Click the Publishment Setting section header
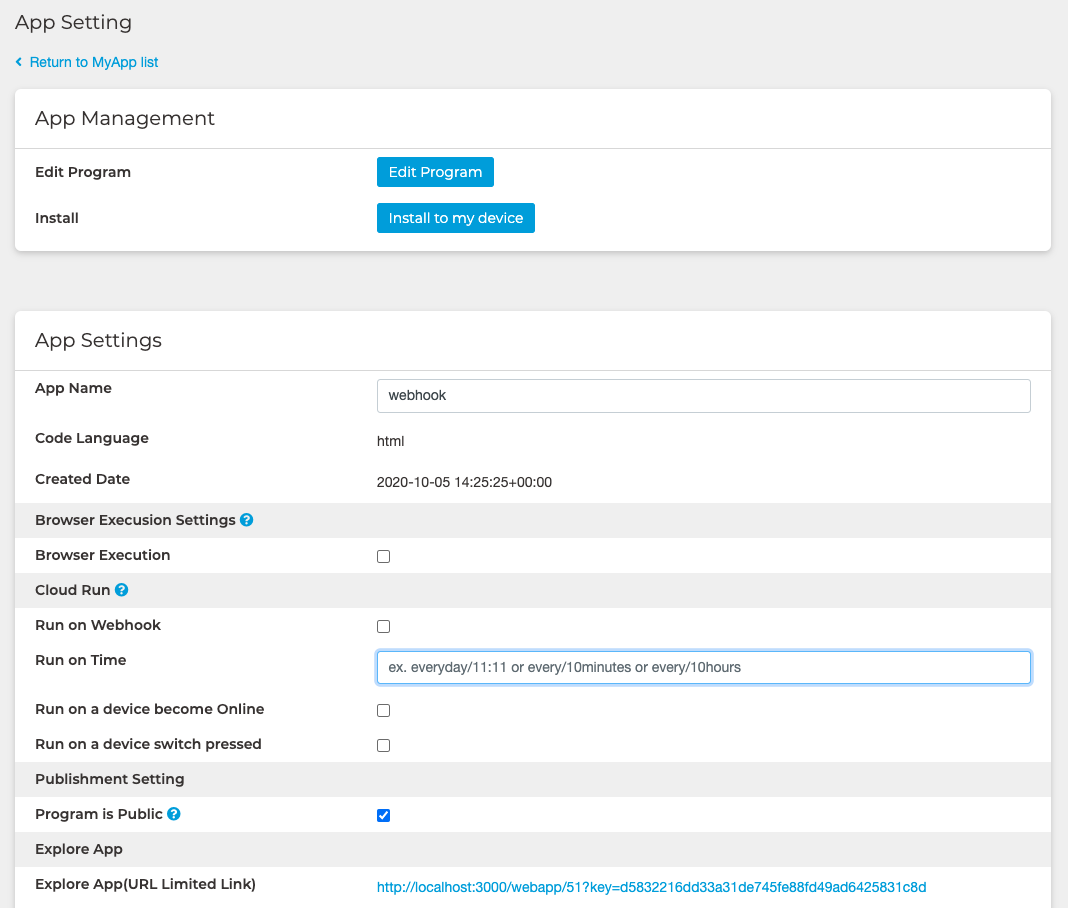The width and height of the screenshot is (1068, 908). 110,779
